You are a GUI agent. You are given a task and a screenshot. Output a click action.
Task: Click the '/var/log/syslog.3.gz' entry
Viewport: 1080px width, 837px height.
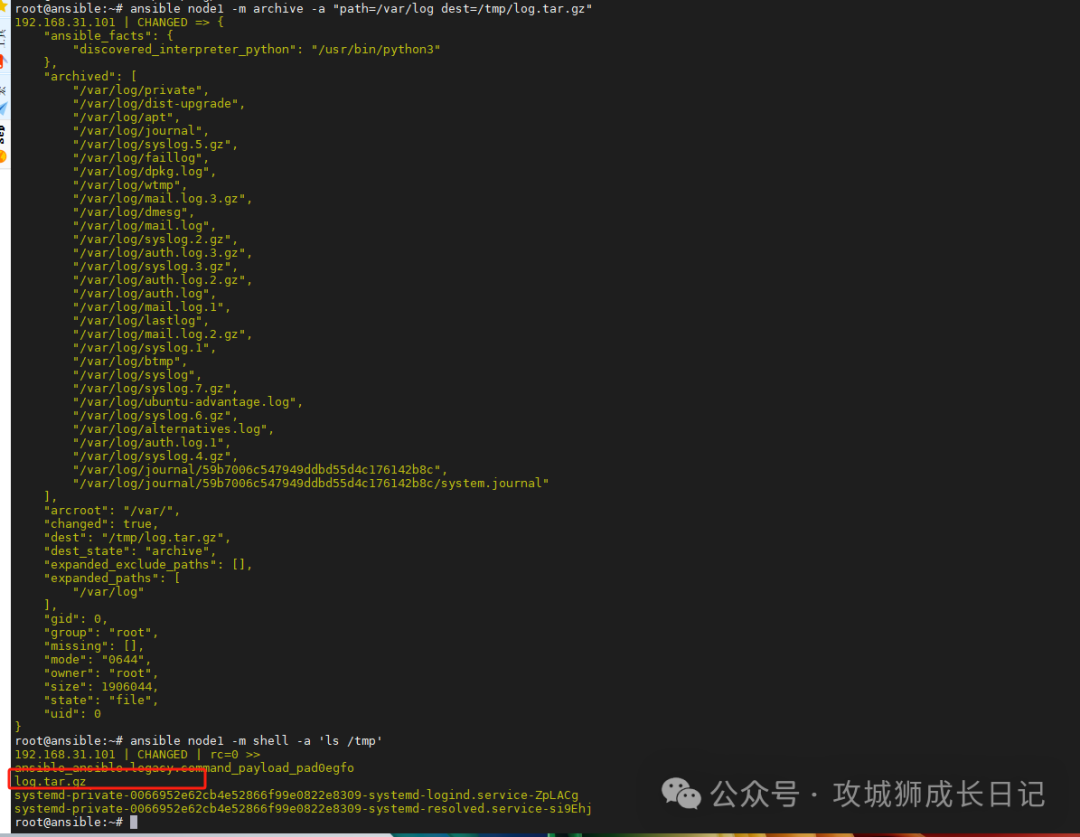[x=155, y=267]
